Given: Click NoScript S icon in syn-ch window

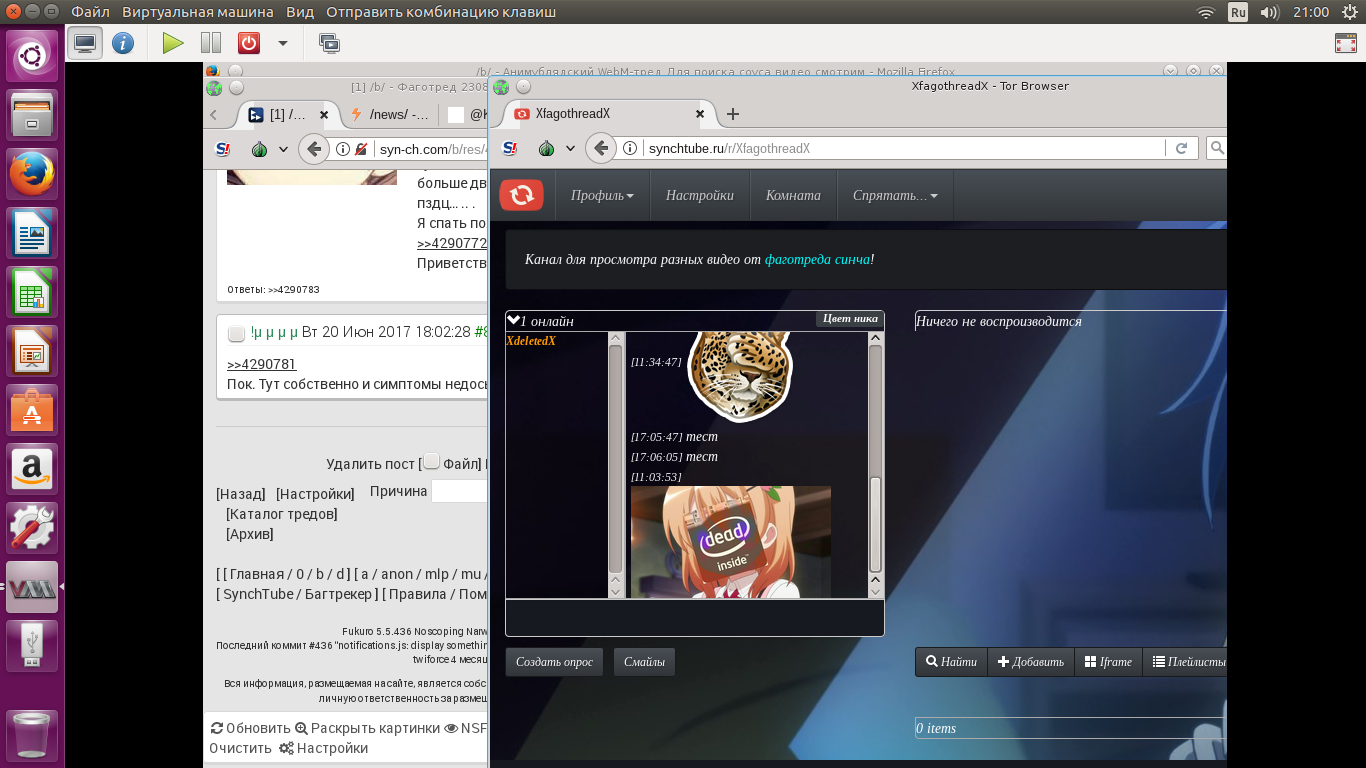Looking at the screenshot, I should point(223,149).
